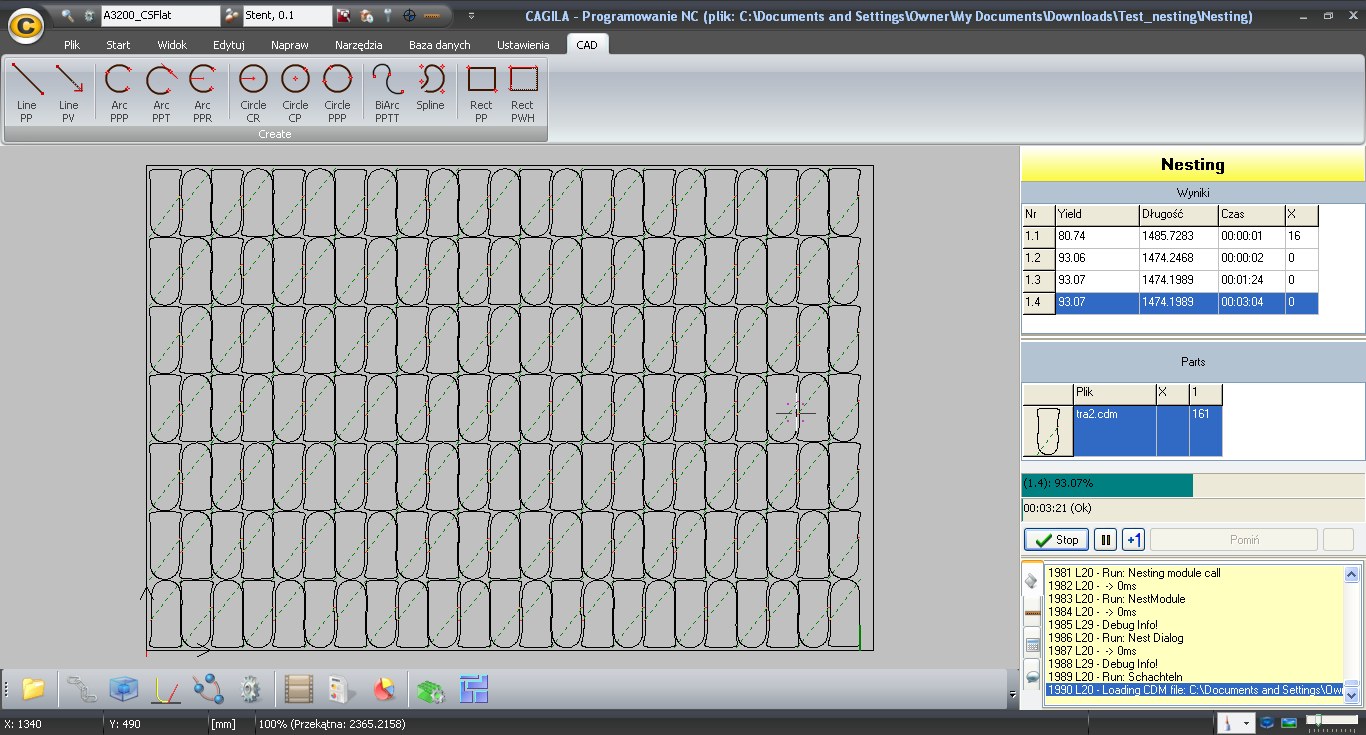Click the Długość column header

point(1178,215)
